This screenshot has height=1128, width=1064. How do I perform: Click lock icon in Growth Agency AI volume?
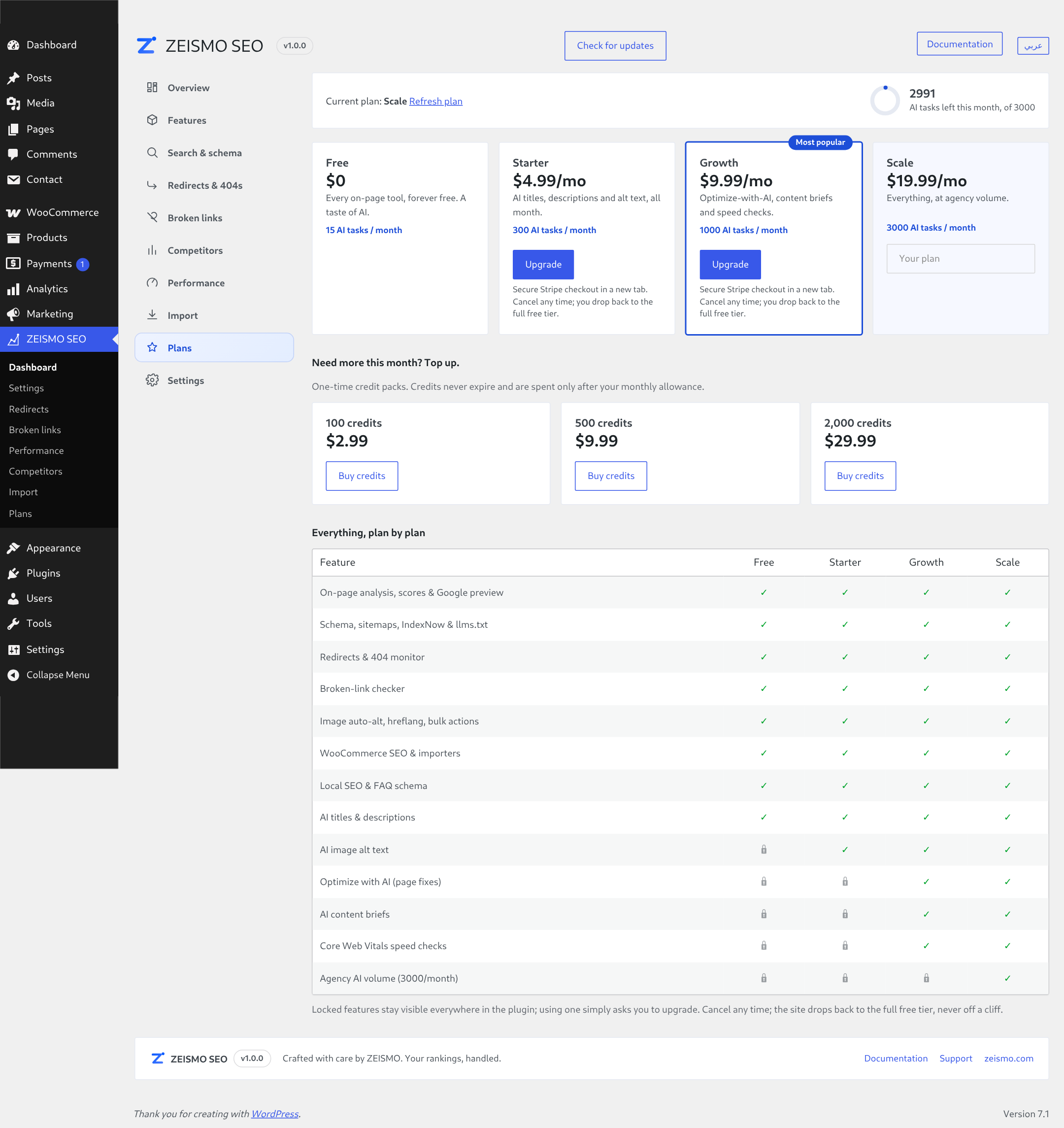(926, 978)
